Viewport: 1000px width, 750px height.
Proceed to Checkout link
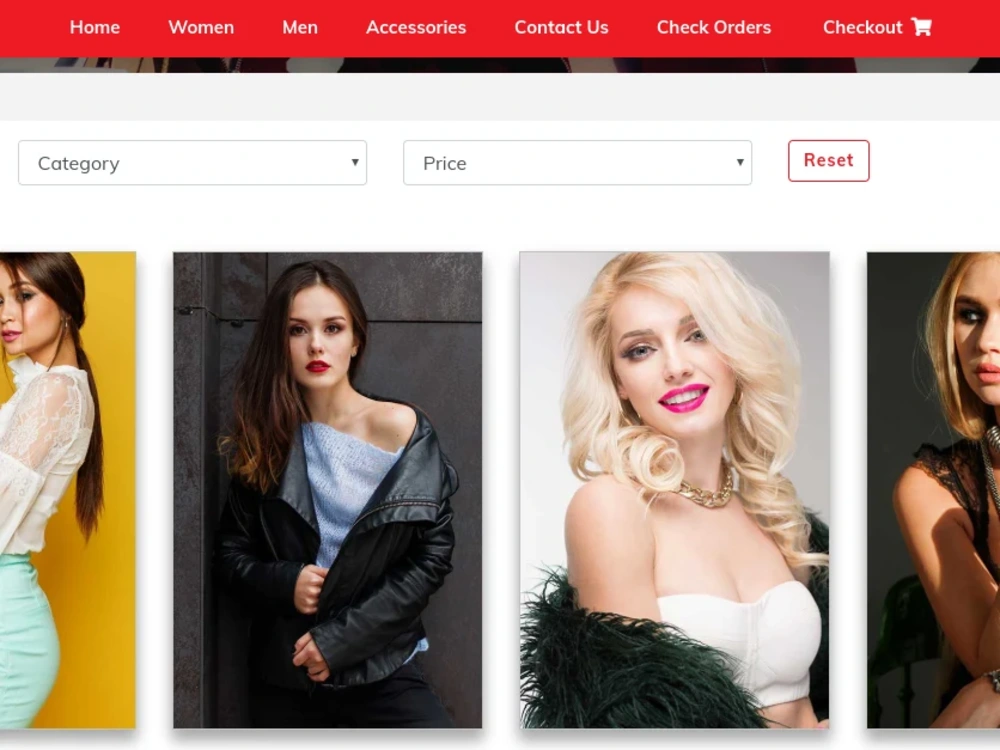862,27
